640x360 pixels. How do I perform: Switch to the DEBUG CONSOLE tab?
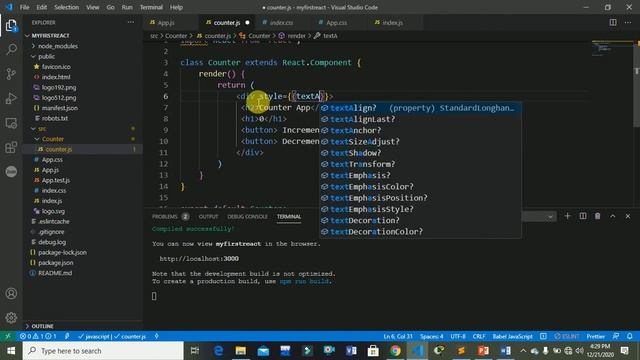[x=247, y=216]
